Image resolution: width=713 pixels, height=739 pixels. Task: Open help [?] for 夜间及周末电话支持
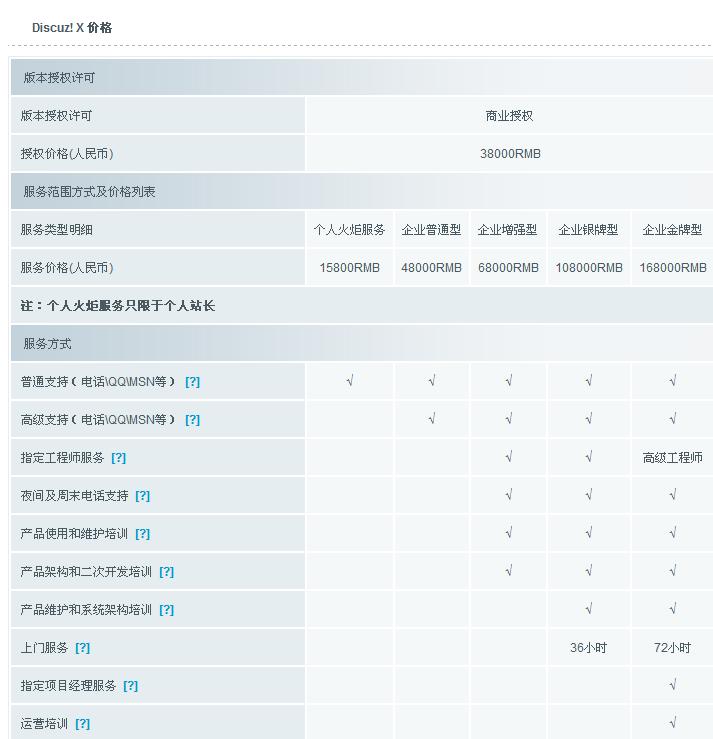tap(142, 496)
